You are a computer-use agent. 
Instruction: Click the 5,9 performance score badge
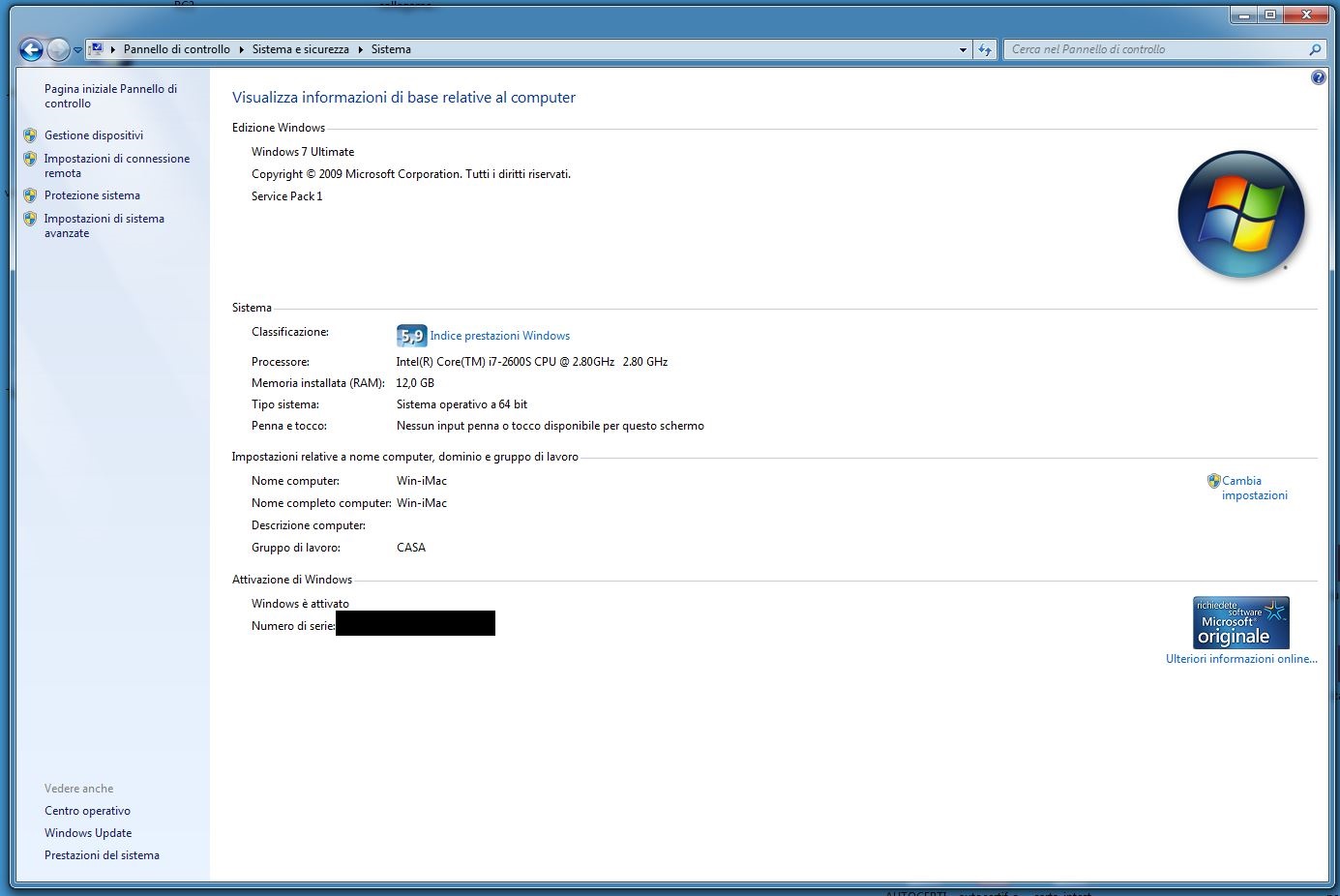click(x=411, y=336)
